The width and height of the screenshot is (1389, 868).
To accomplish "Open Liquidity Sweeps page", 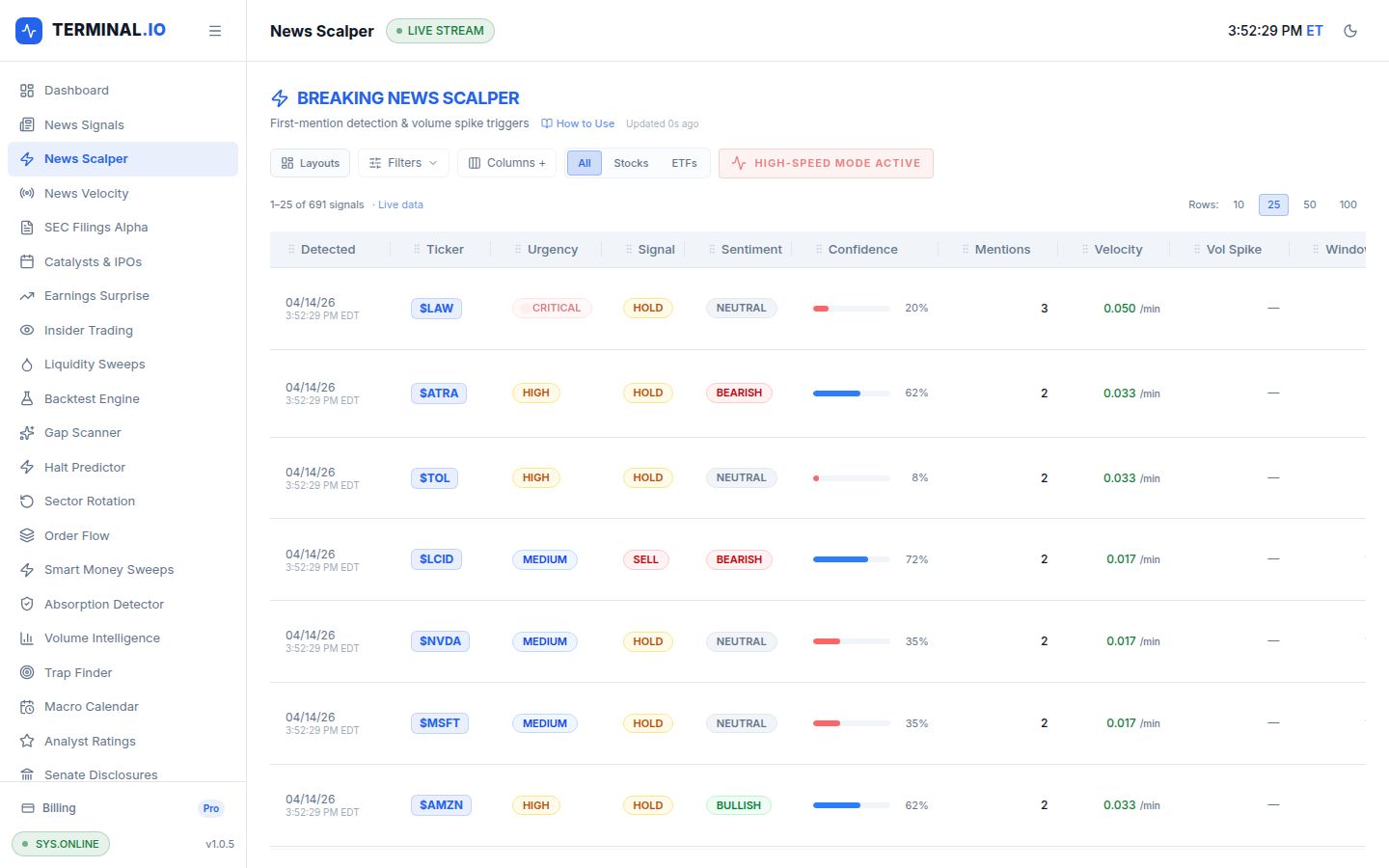I will [x=123, y=365].
